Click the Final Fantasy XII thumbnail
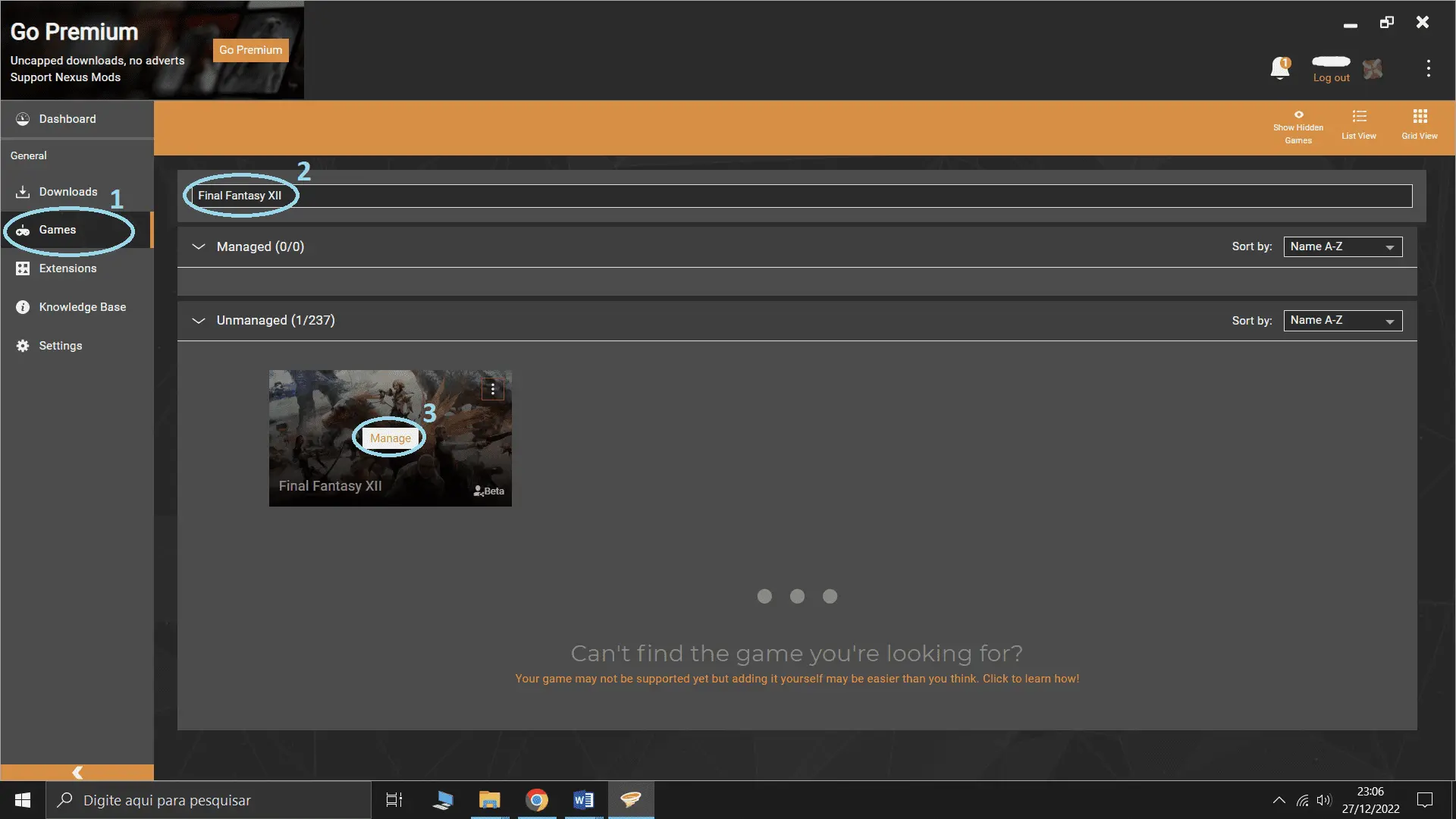The height and width of the screenshot is (819, 1456). [x=391, y=438]
